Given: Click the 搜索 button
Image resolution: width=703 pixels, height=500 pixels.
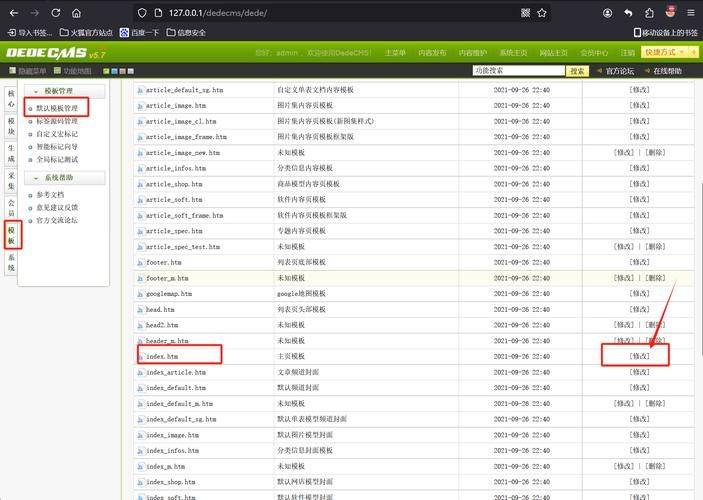Looking at the screenshot, I should [577, 71].
